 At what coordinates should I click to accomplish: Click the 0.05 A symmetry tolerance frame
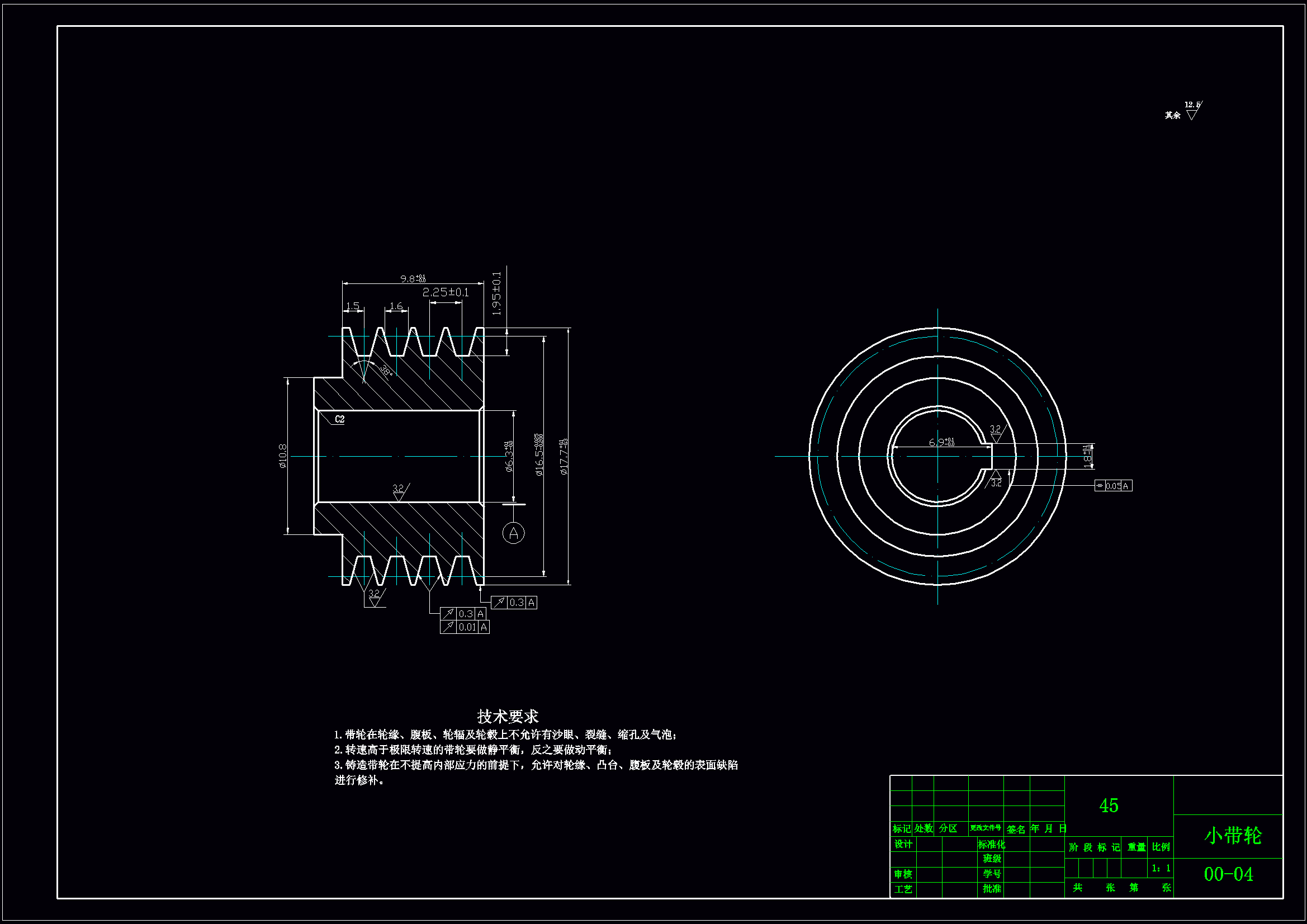(1113, 486)
